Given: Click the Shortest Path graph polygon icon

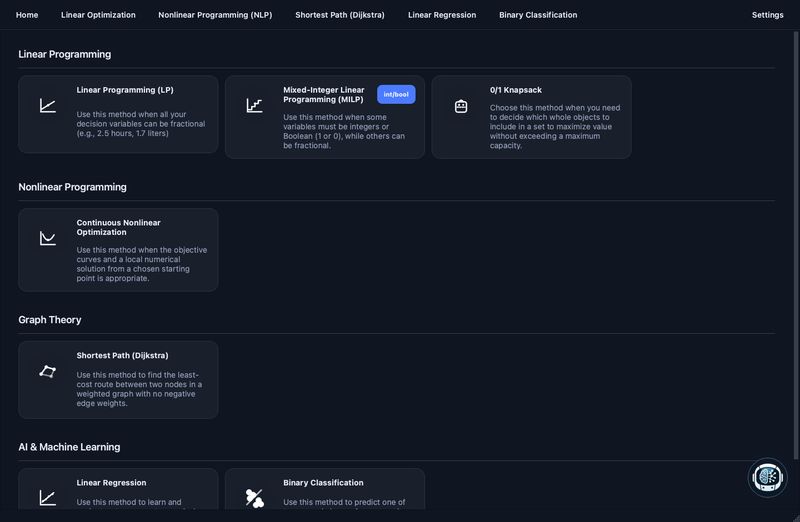Looking at the screenshot, I should pyautogui.click(x=47, y=371).
